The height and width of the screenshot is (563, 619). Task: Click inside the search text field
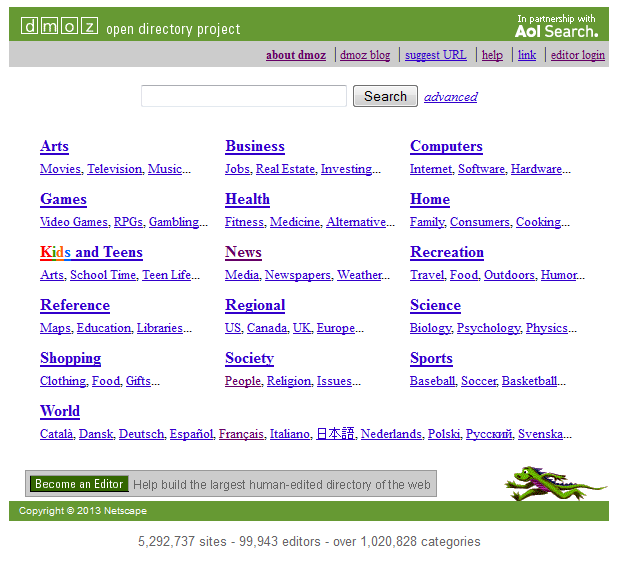[243, 97]
